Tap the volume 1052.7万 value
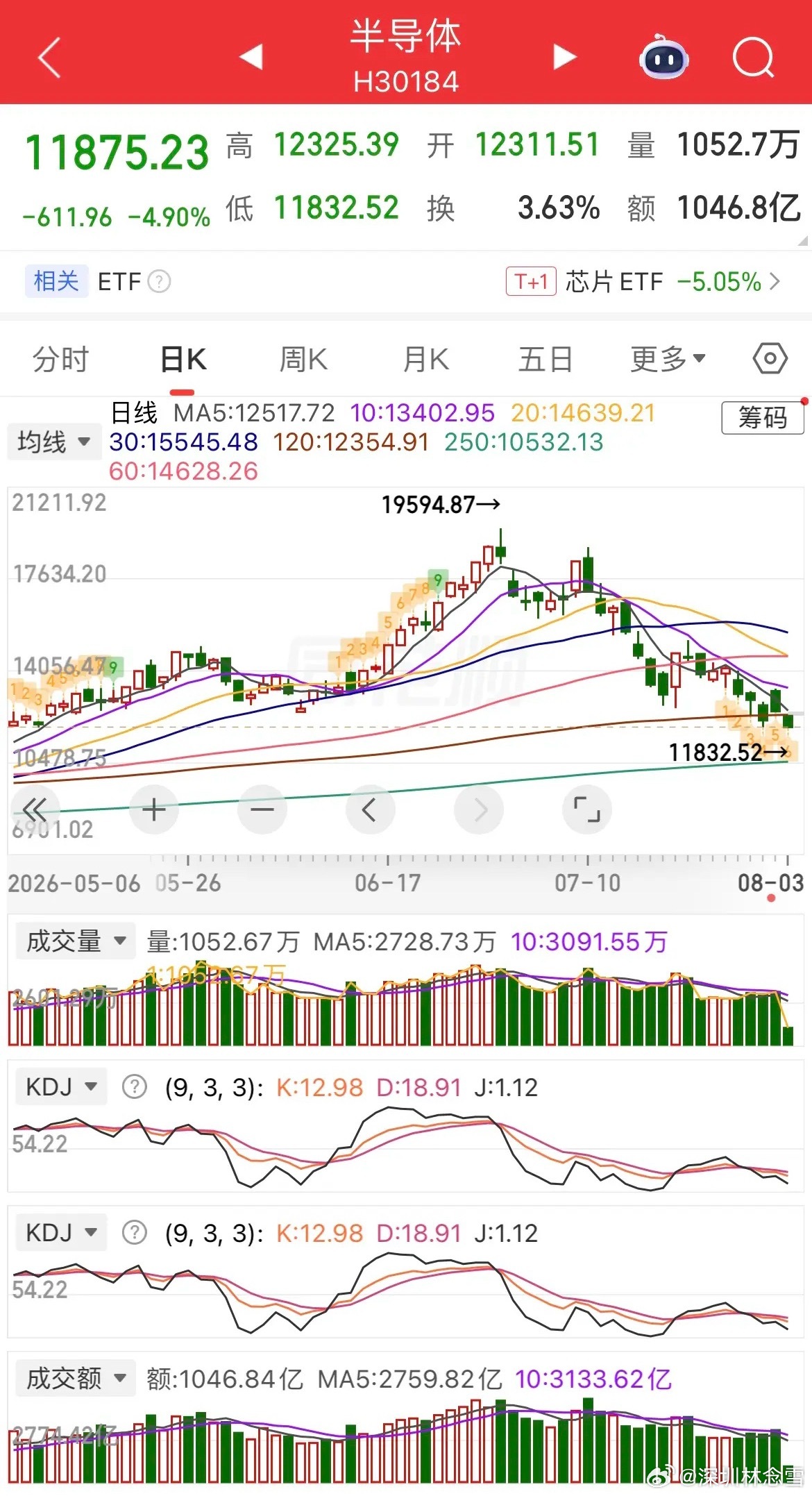The image size is (812, 1496). (x=738, y=145)
